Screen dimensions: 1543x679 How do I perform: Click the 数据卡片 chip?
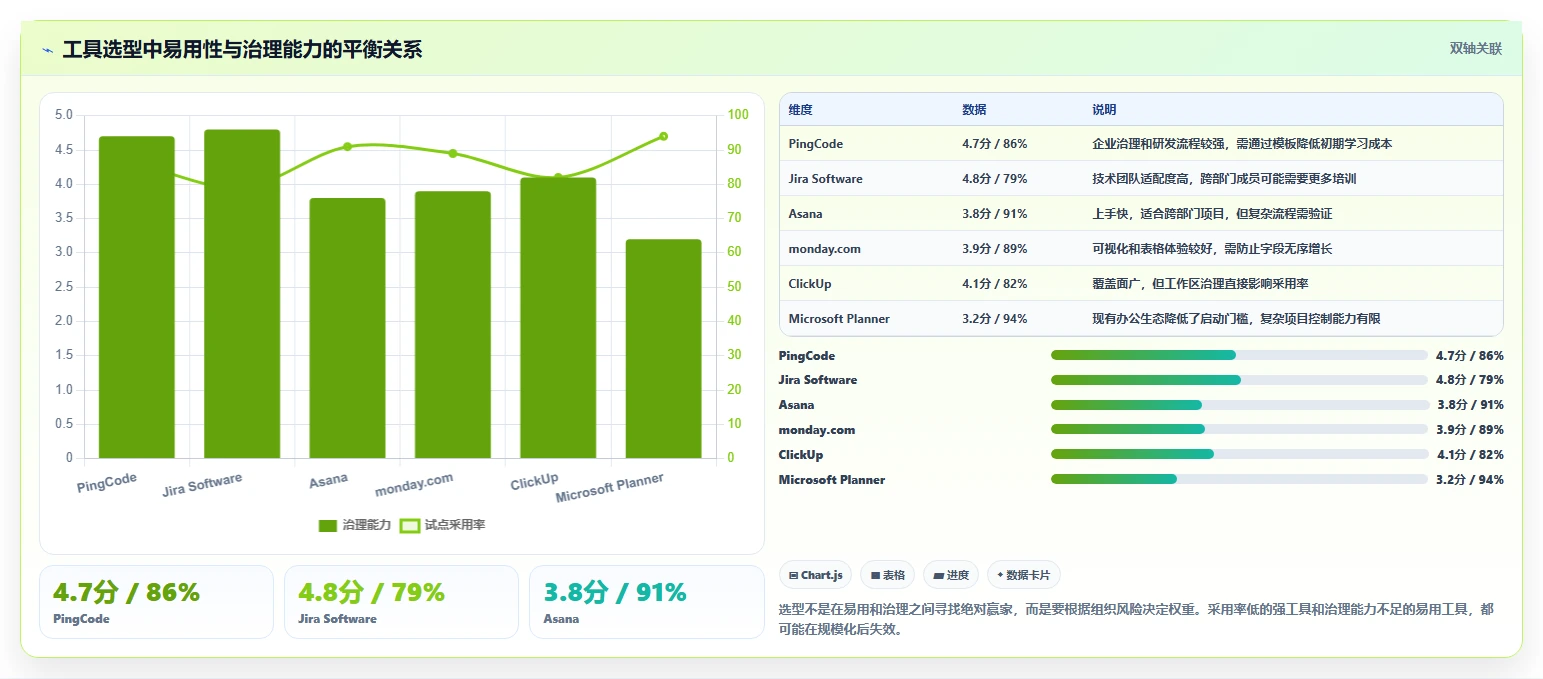(x=1024, y=575)
